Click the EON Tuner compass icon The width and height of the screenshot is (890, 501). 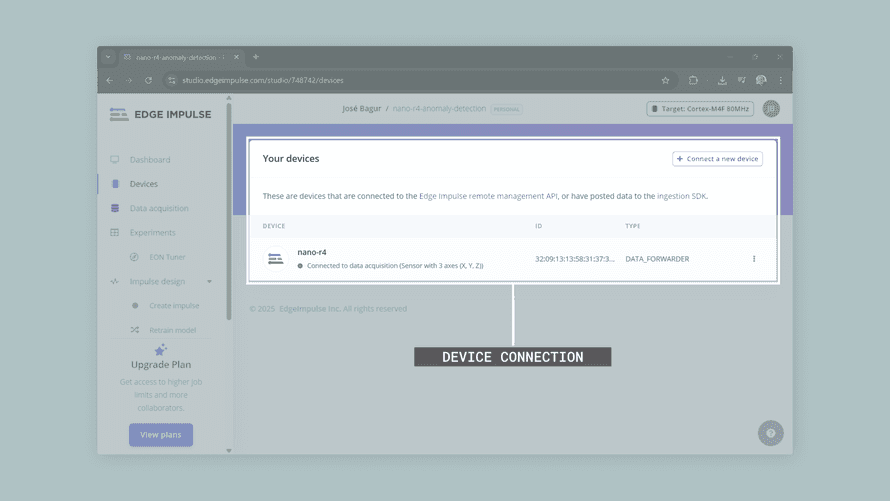(134, 257)
